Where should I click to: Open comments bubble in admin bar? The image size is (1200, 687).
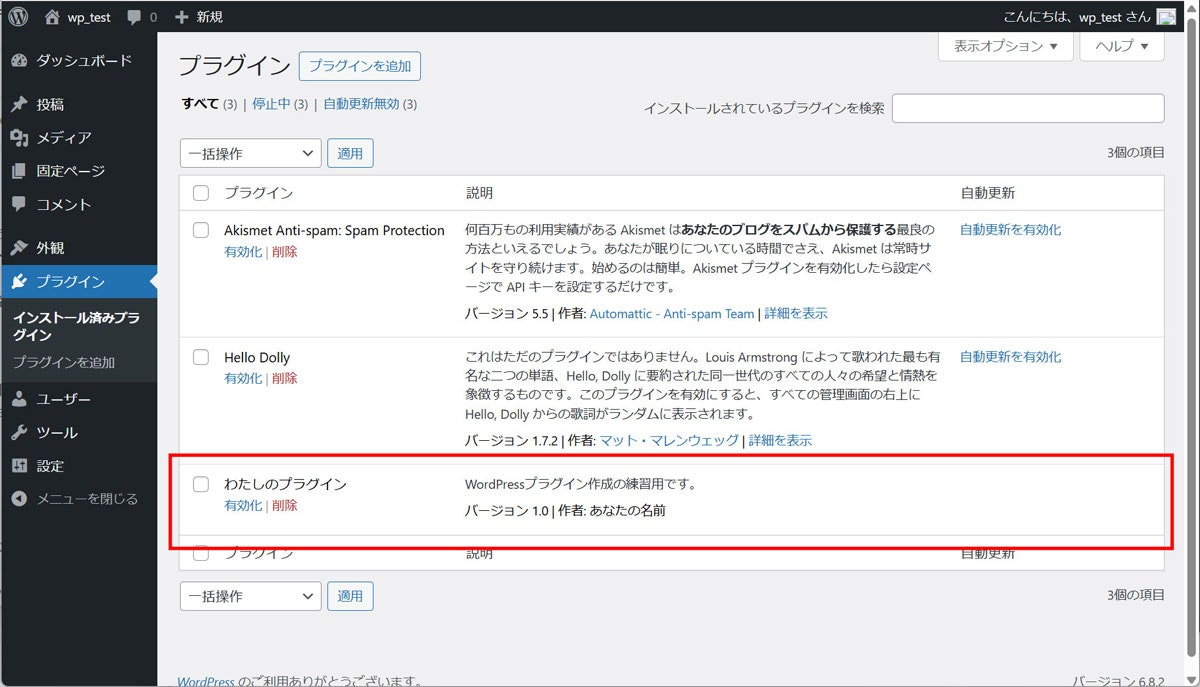tap(135, 17)
